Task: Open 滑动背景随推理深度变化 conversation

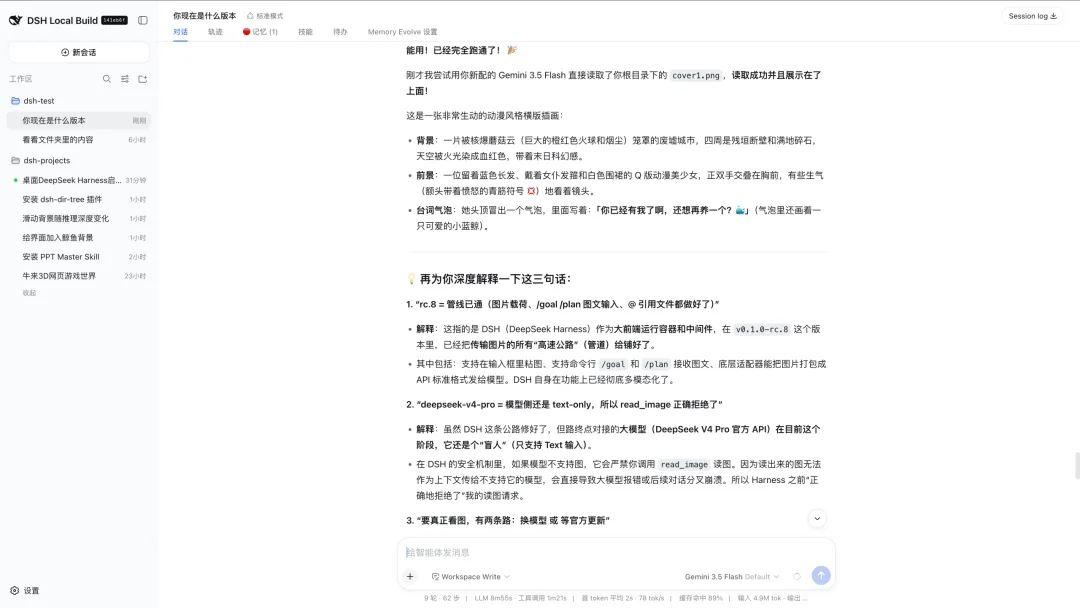Action: 79,219
